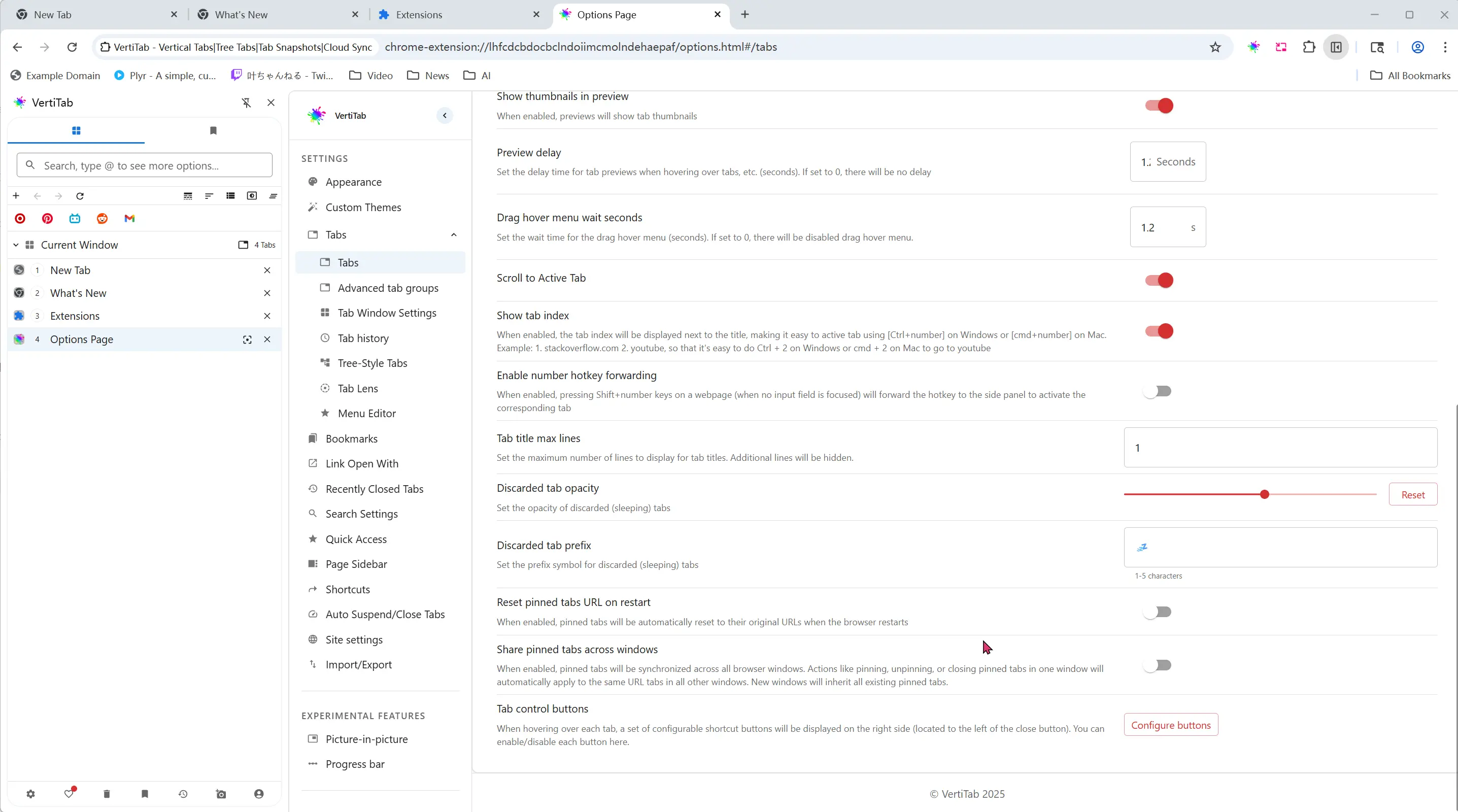Open Picture-in-picture experimental feature
The height and width of the screenshot is (812, 1458).
380,739
